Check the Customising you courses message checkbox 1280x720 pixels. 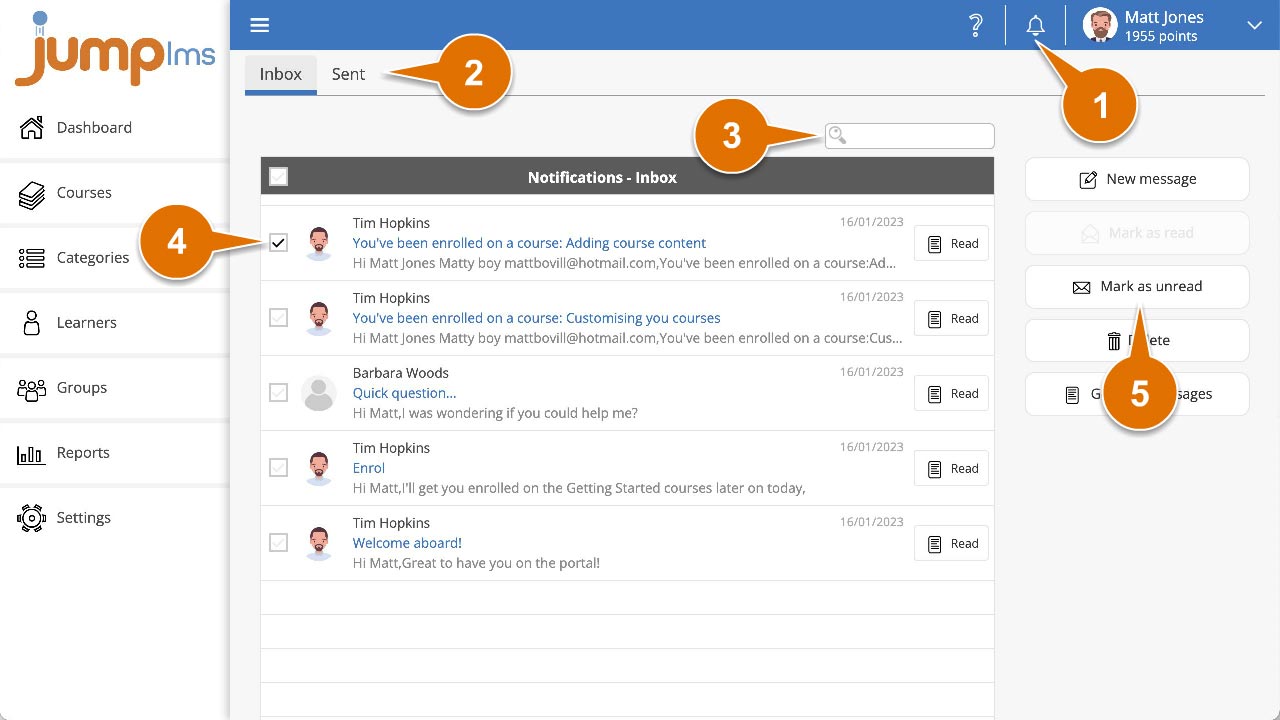[278, 317]
